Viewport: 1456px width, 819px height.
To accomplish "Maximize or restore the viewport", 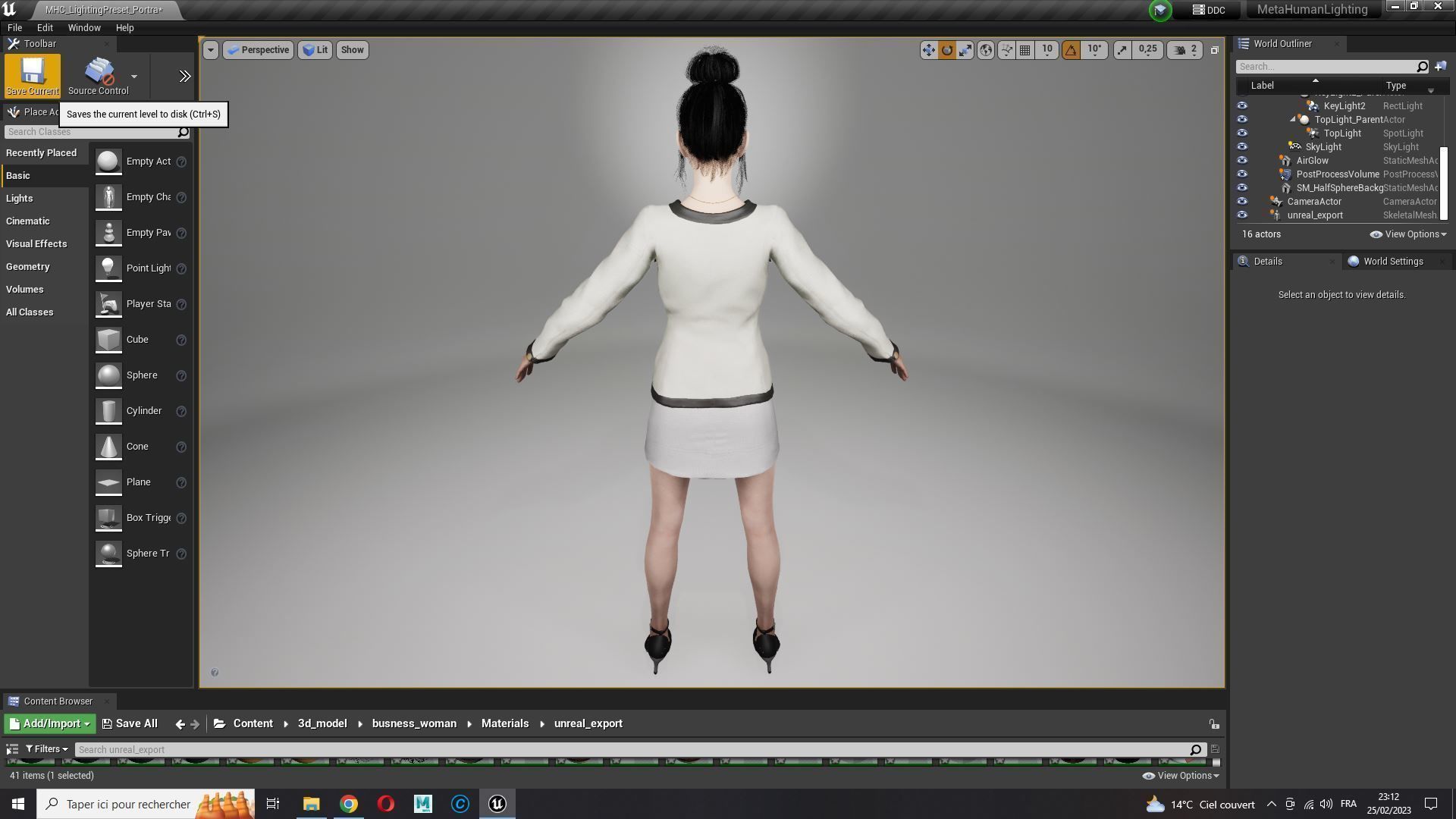I will pos(1214,50).
